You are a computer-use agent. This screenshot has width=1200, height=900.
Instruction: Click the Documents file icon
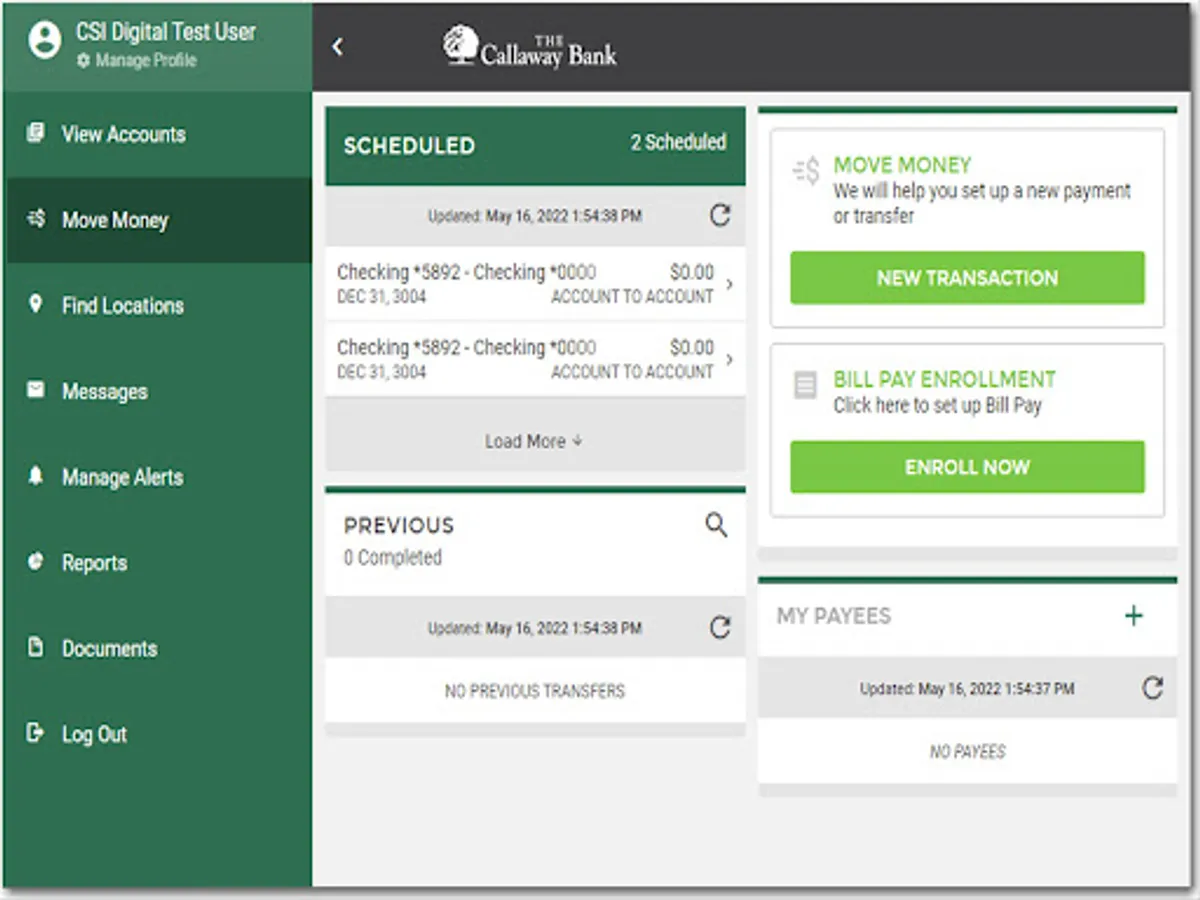point(36,647)
